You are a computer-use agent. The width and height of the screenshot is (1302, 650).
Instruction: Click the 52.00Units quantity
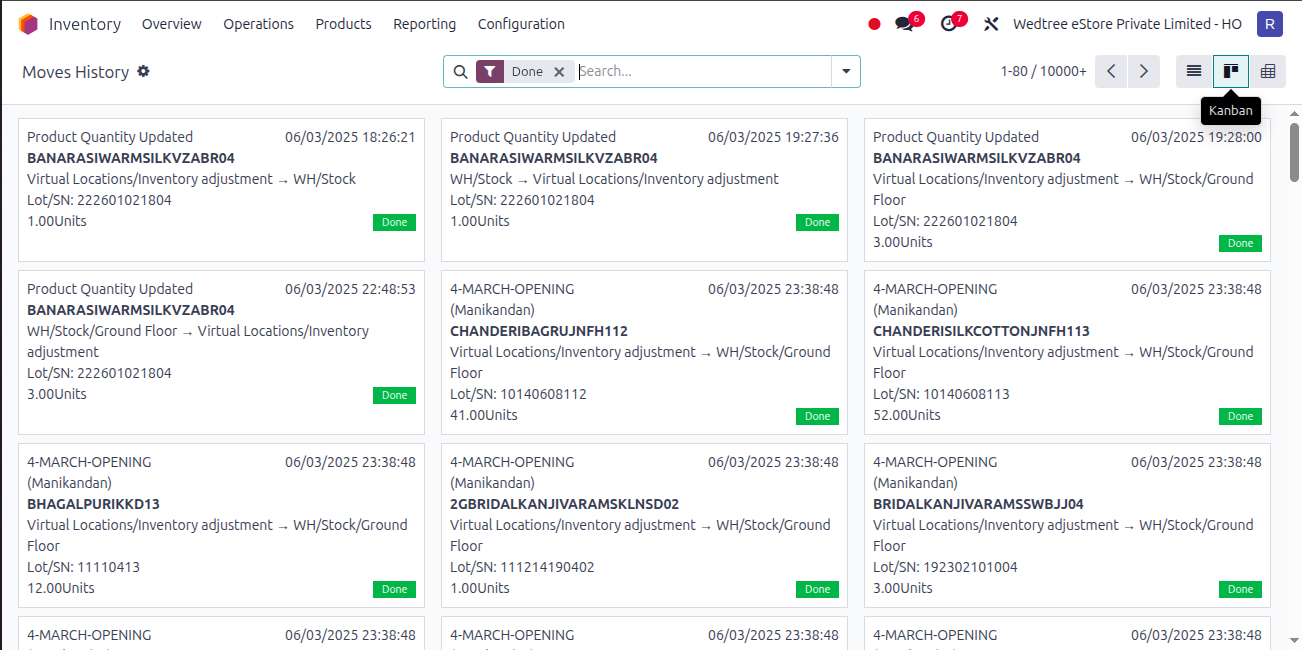907,415
